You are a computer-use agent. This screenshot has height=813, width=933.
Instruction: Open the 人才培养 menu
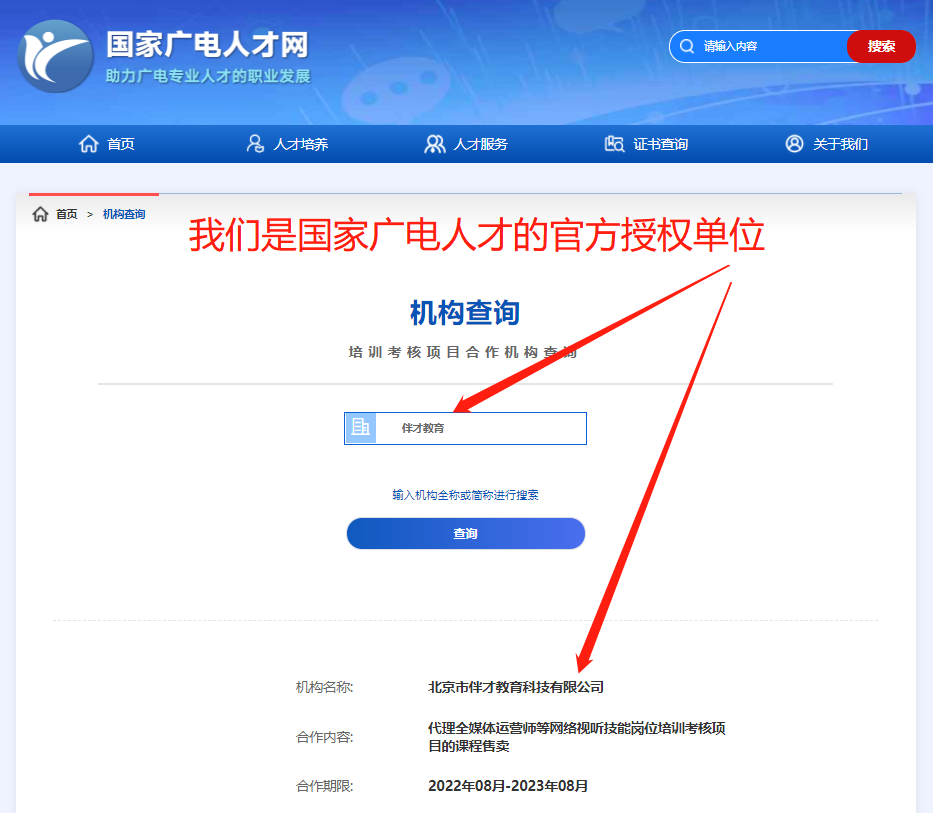click(x=300, y=144)
